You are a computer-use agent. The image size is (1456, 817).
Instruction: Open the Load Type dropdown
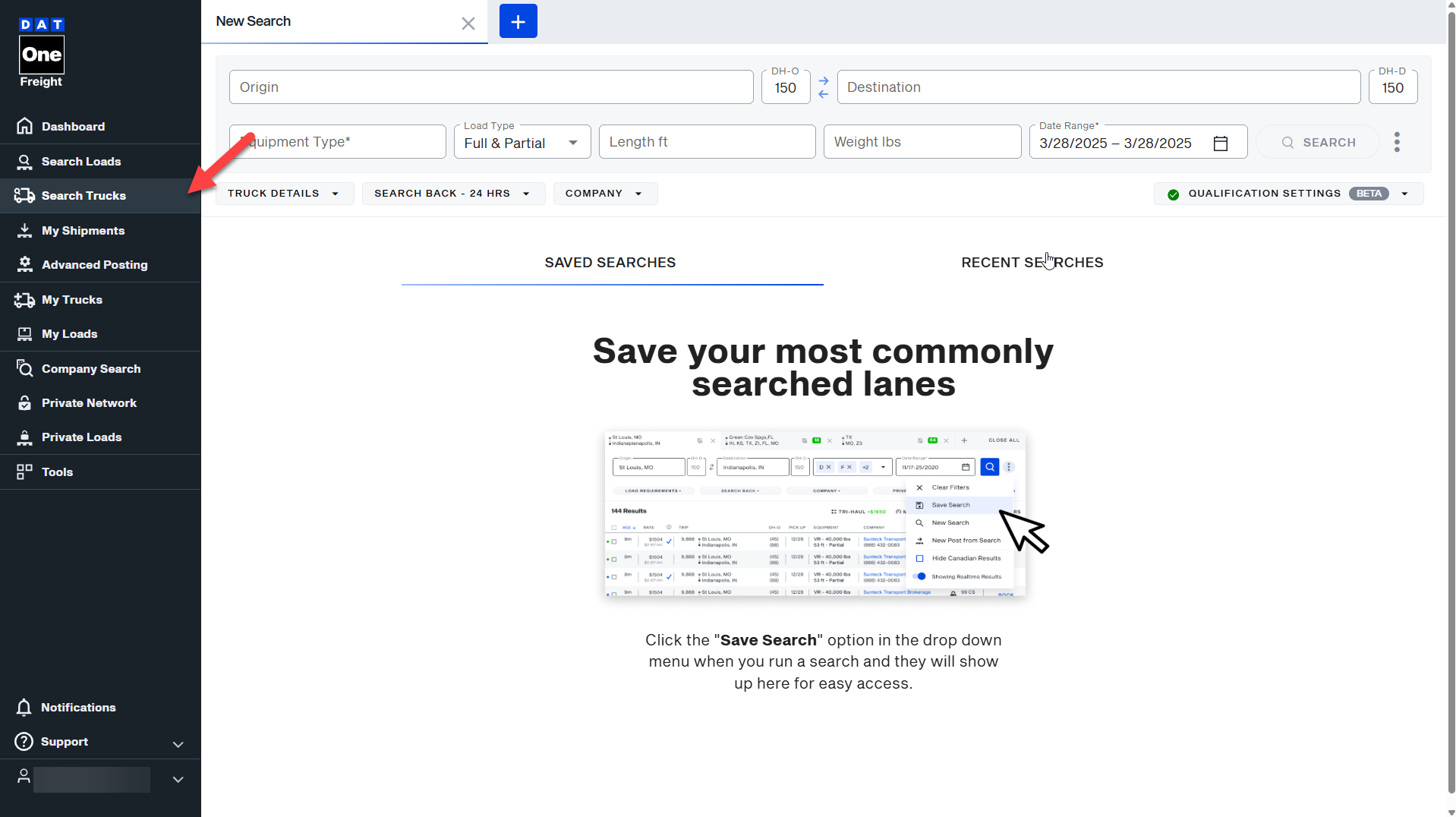click(x=522, y=142)
